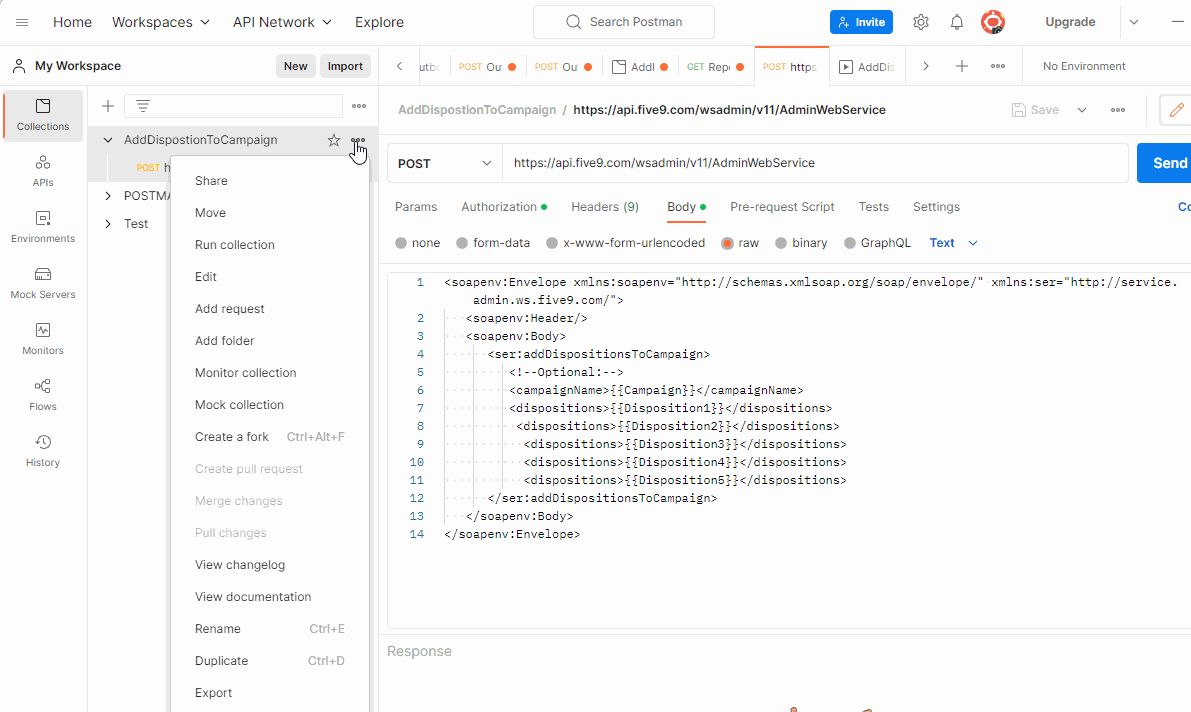
Task: Open the No Environment selector
Action: pos(1084,66)
